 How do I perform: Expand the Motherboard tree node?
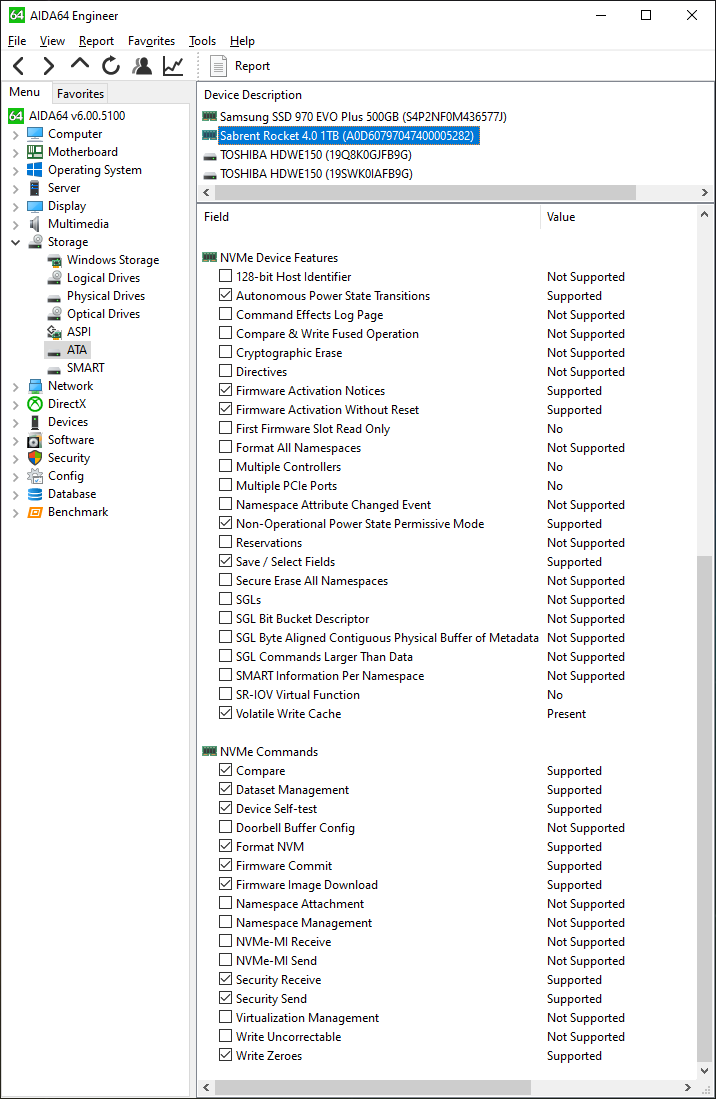[x=15, y=152]
